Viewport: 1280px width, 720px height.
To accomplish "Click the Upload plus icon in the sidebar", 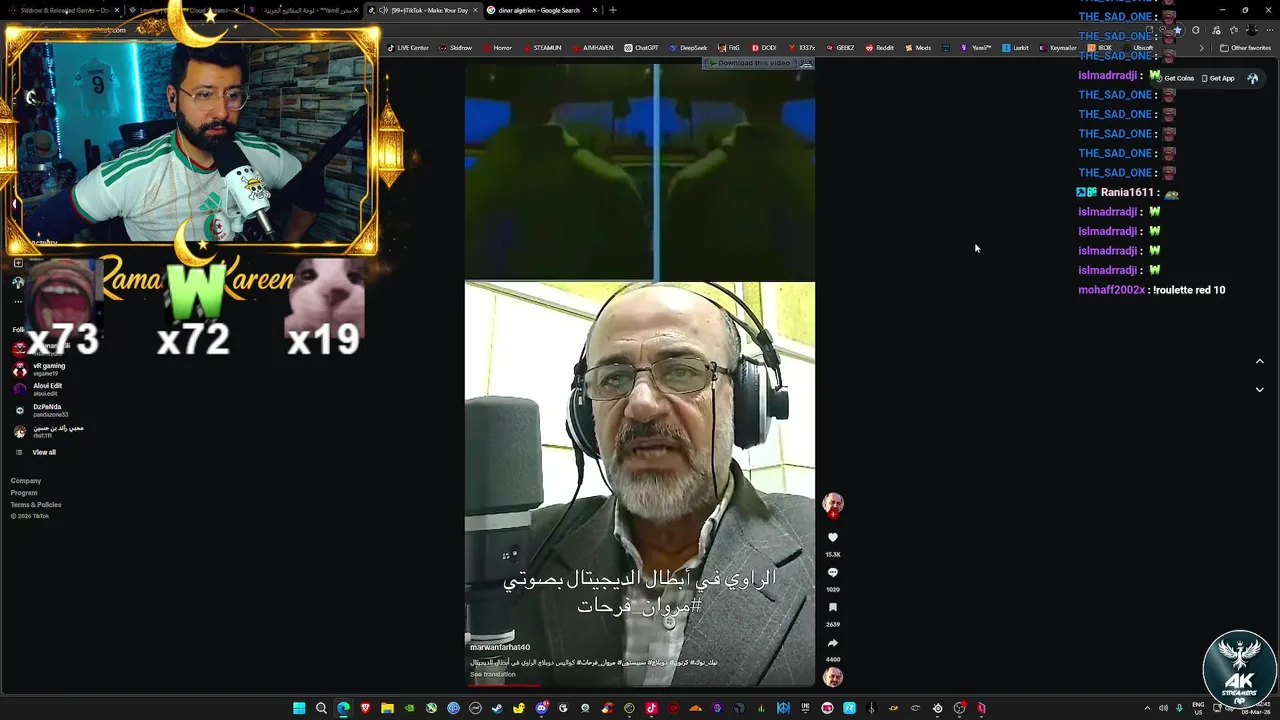I will [x=18, y=263].
